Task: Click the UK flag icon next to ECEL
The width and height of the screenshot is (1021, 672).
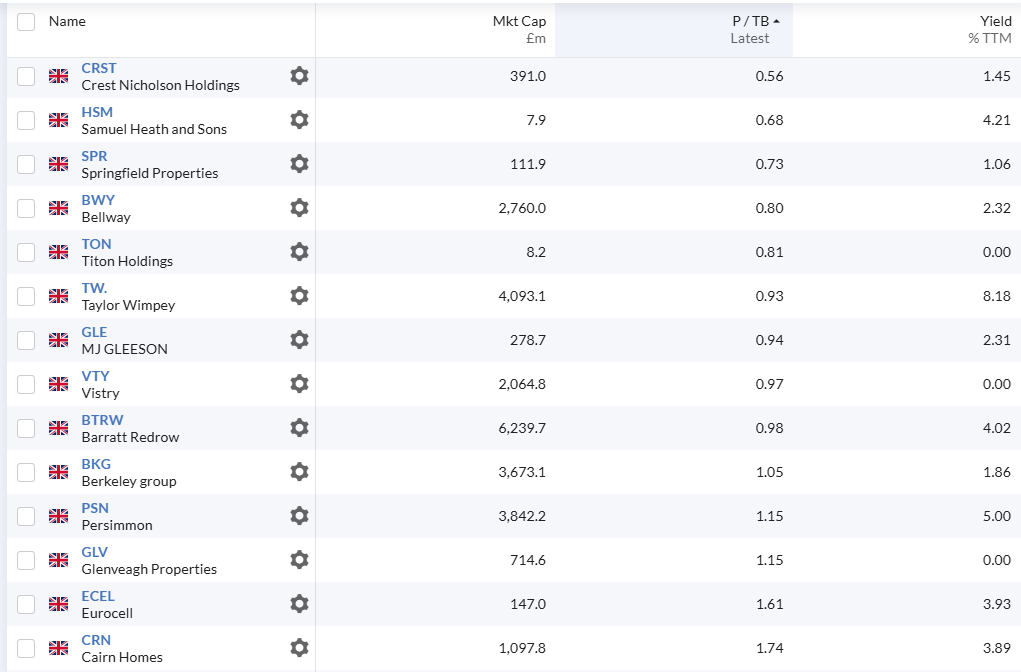Action: point(59,604)
